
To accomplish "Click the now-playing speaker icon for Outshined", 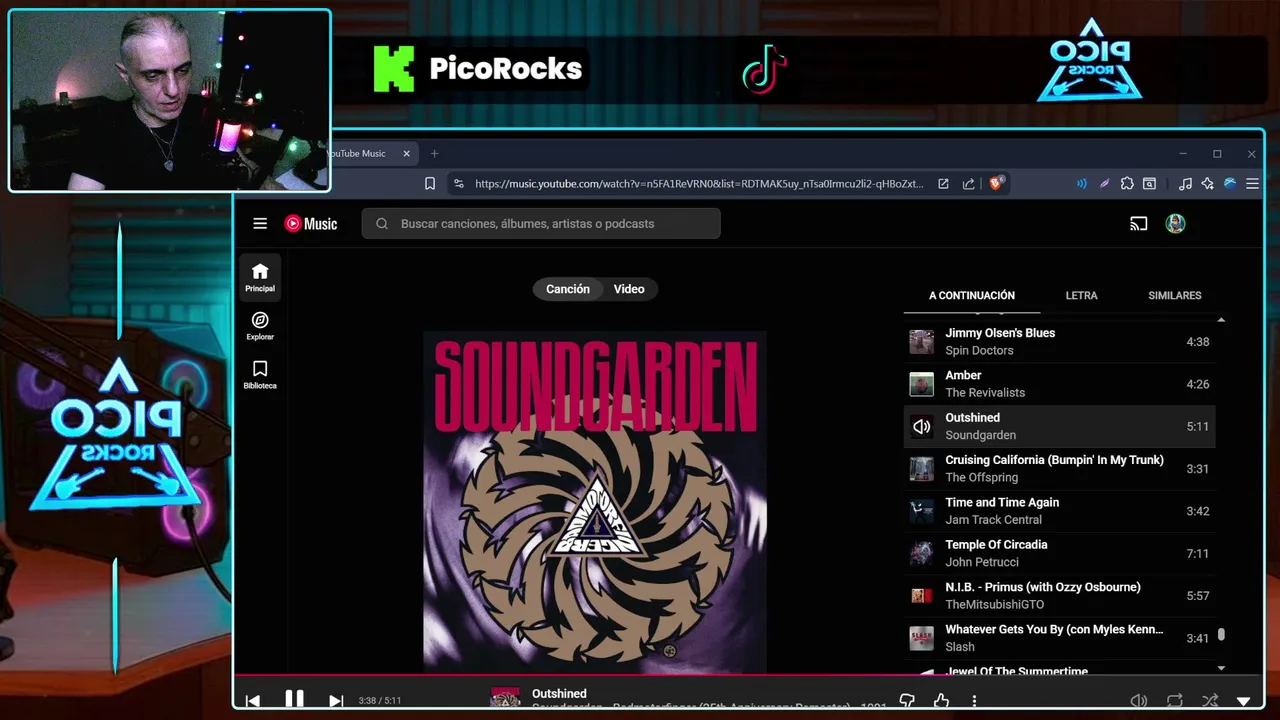I will point(921,427).
